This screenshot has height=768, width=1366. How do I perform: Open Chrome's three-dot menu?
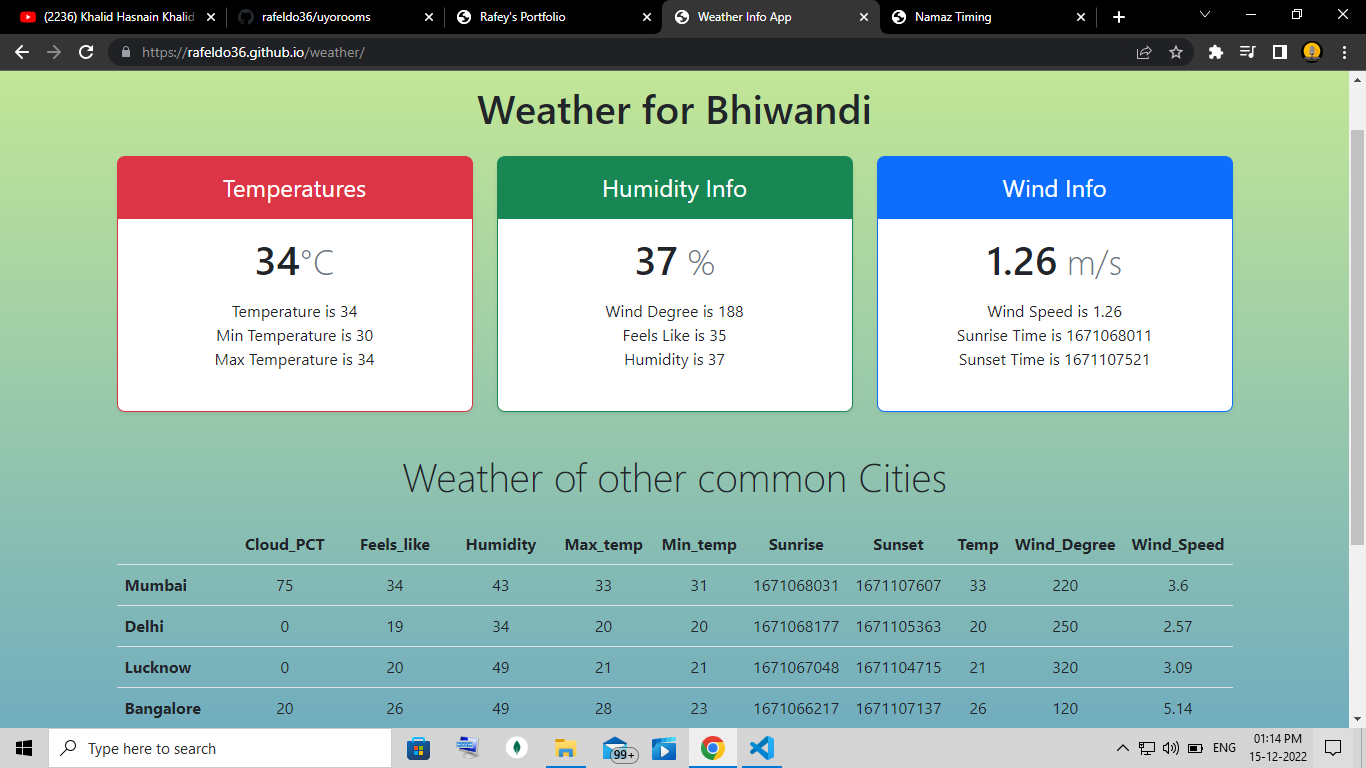[x=1344, y=52]
